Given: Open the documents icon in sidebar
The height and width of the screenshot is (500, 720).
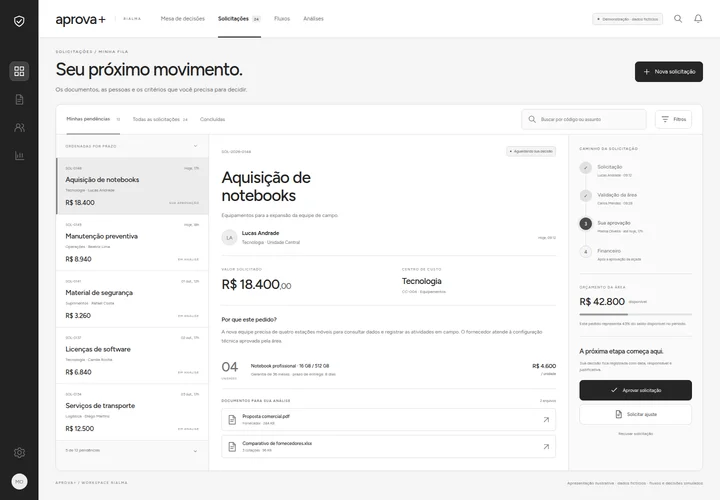Looking at the screenshot, I should (19, 100).
